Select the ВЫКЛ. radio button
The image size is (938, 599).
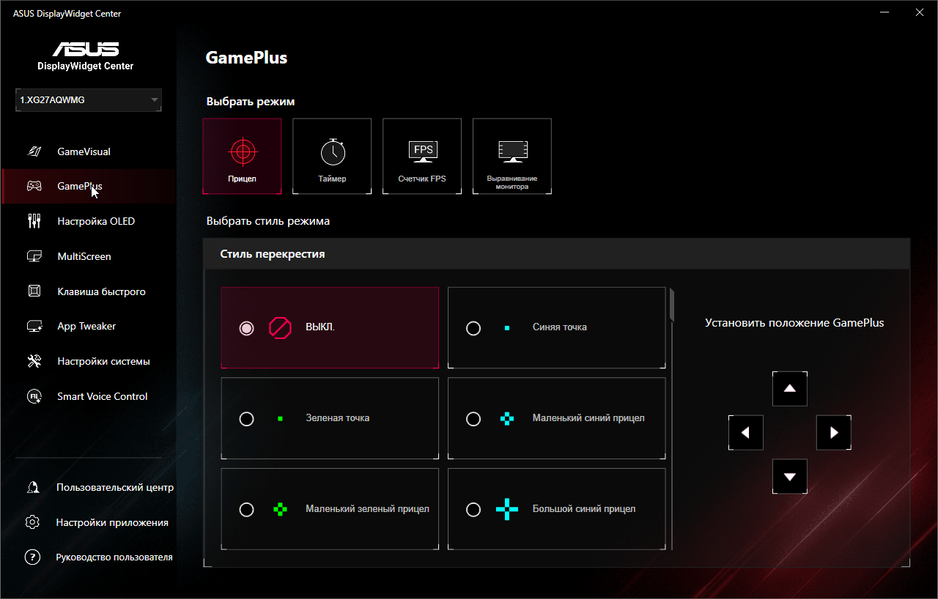246,328
